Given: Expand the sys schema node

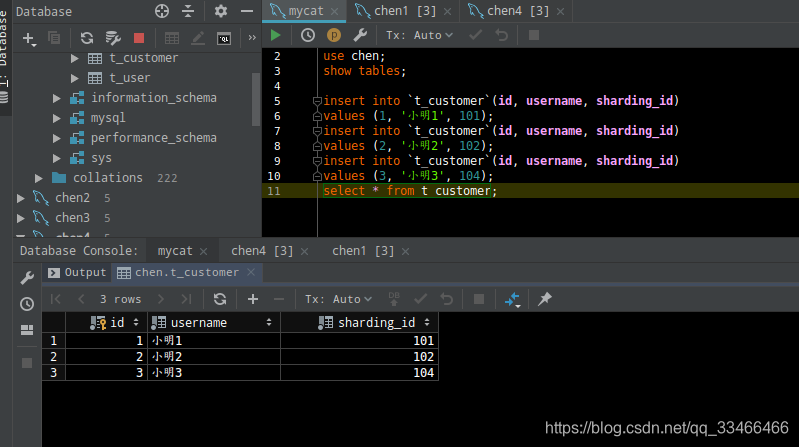Looking at the screenshot, I should point(57,158).
